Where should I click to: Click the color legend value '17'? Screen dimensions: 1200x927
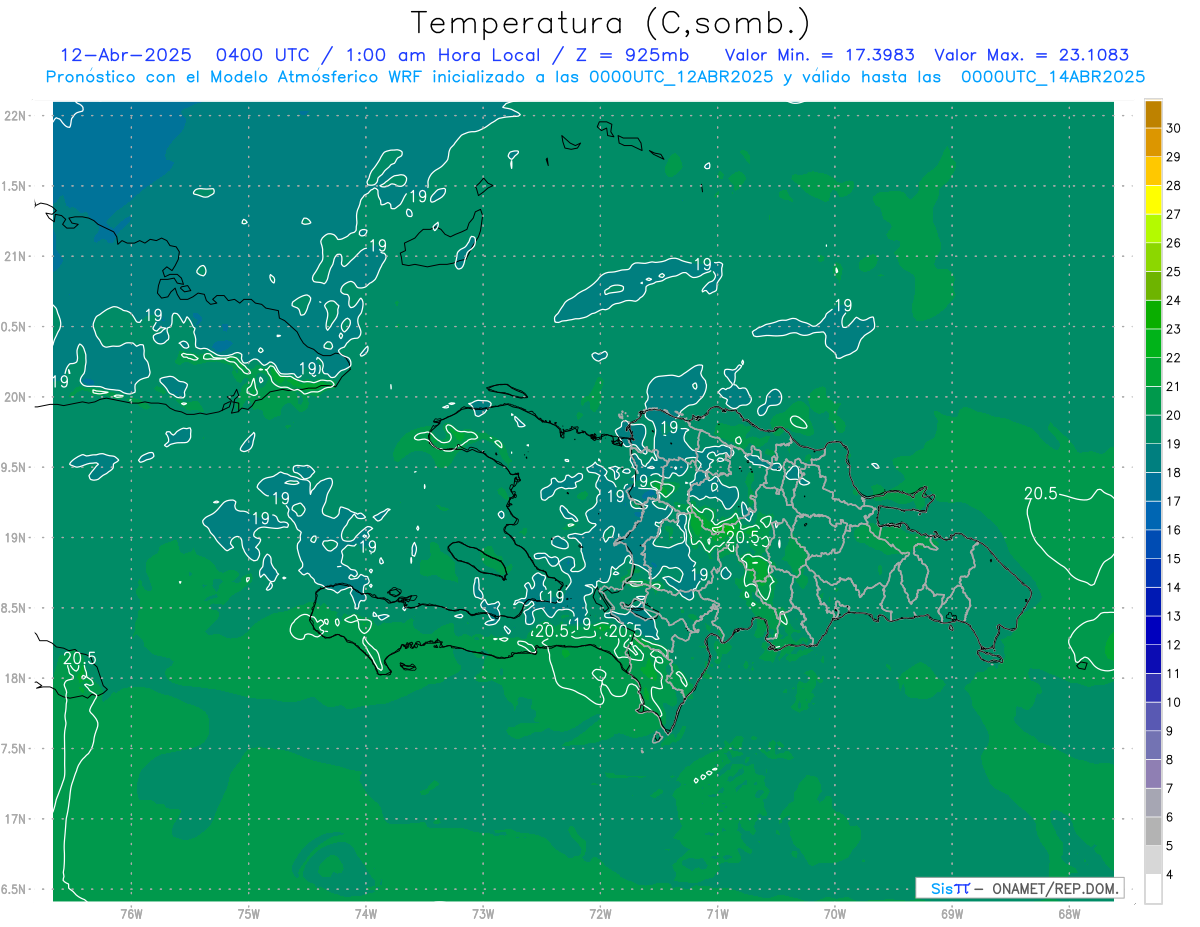1174,502
